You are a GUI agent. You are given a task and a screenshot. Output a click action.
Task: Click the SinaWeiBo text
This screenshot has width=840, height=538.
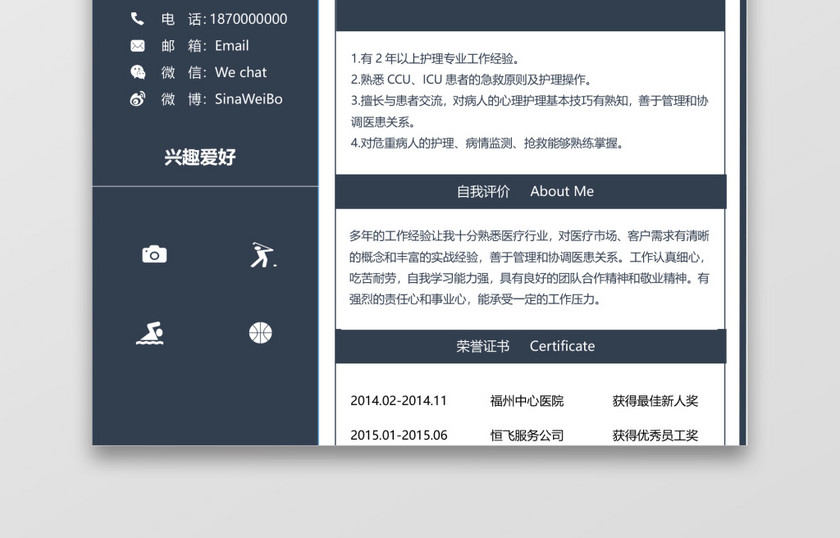[x=249, y=99]
